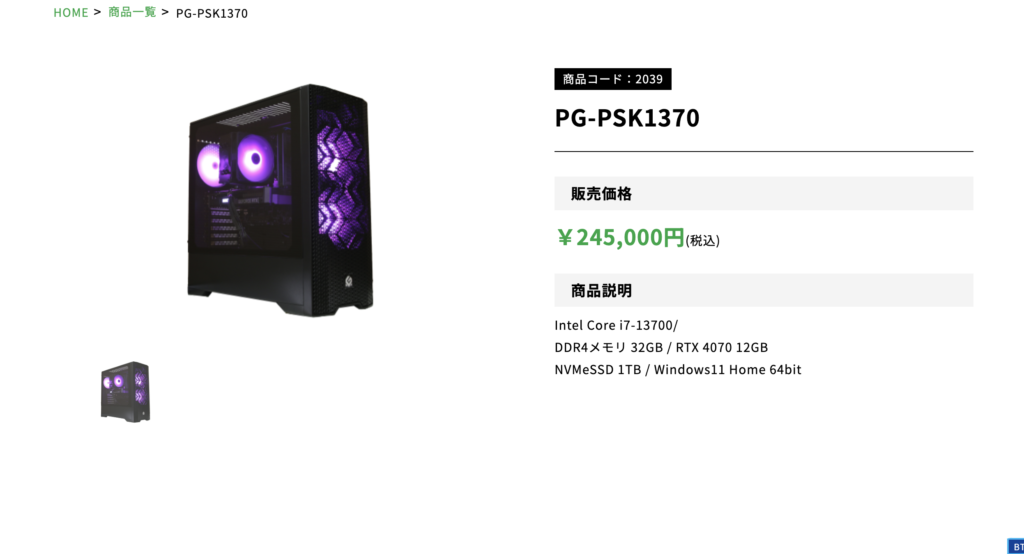Click the first > breadcrumb separator after HOME

tap(97, 12)
